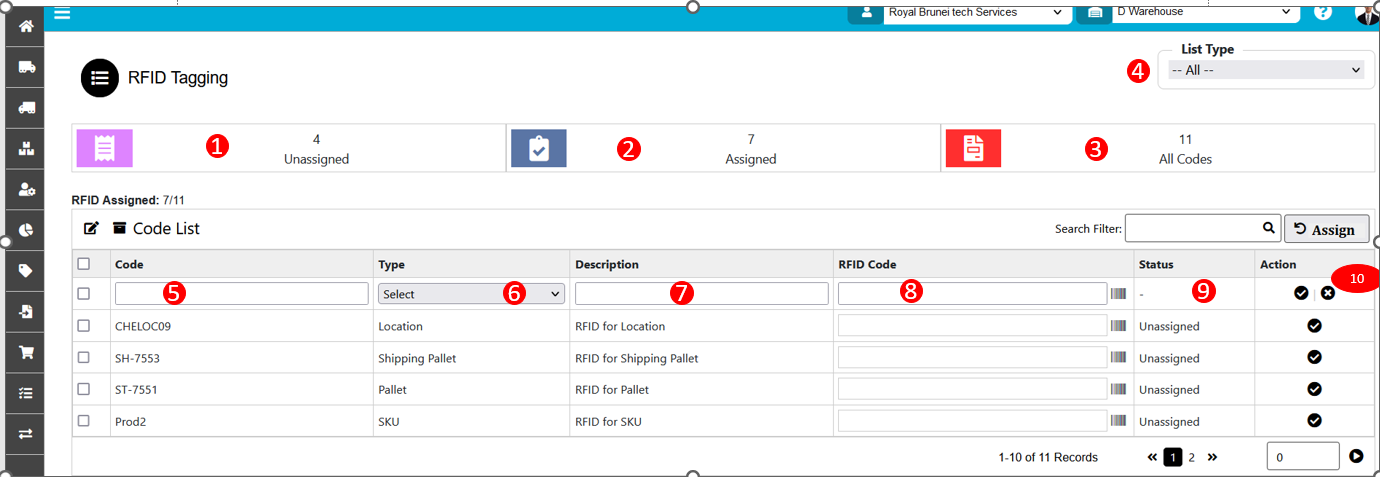
Task: Go to page 2 of the records
Action: [x=1191, y=457]
